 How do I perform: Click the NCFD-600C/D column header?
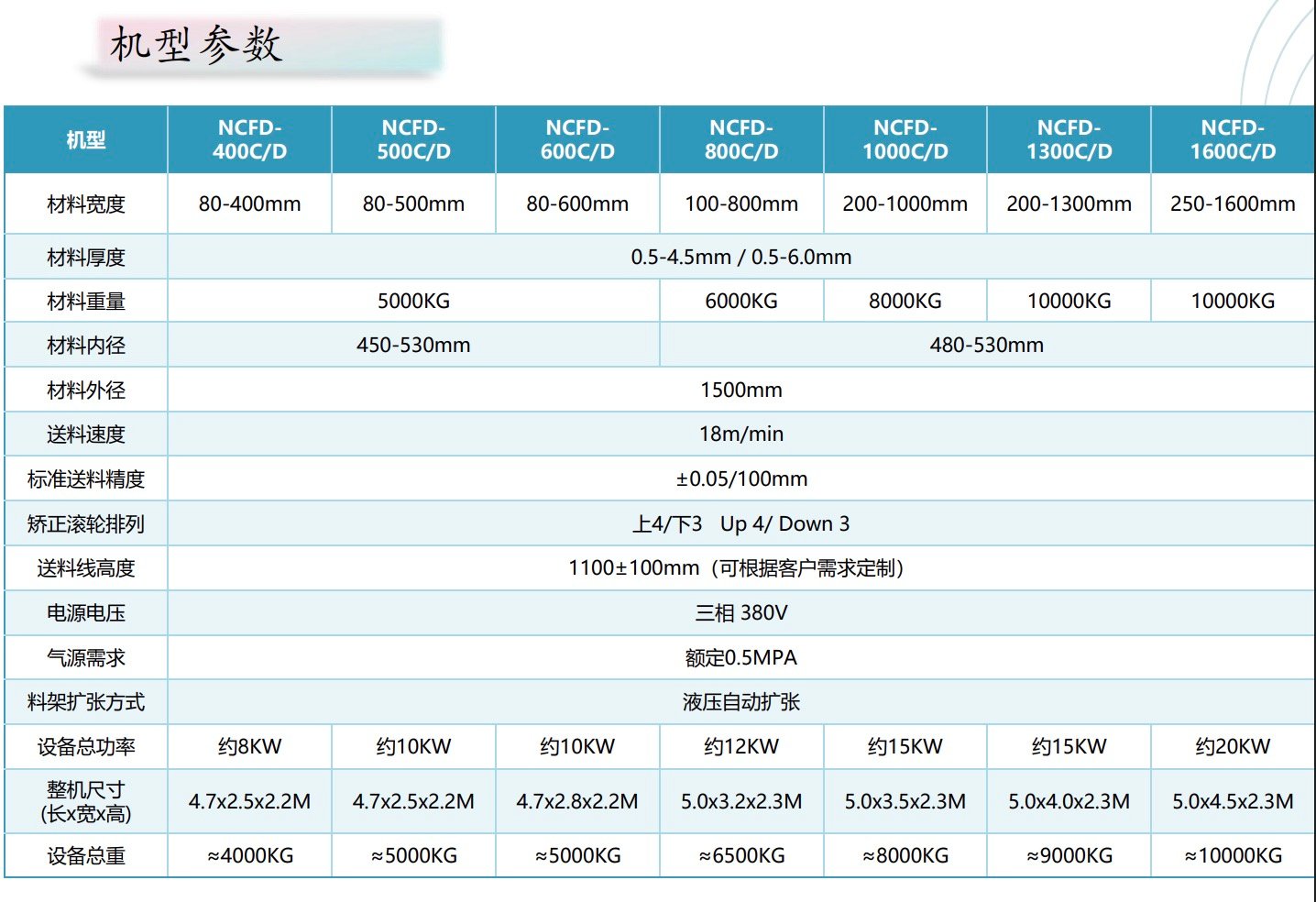(577, 139)
